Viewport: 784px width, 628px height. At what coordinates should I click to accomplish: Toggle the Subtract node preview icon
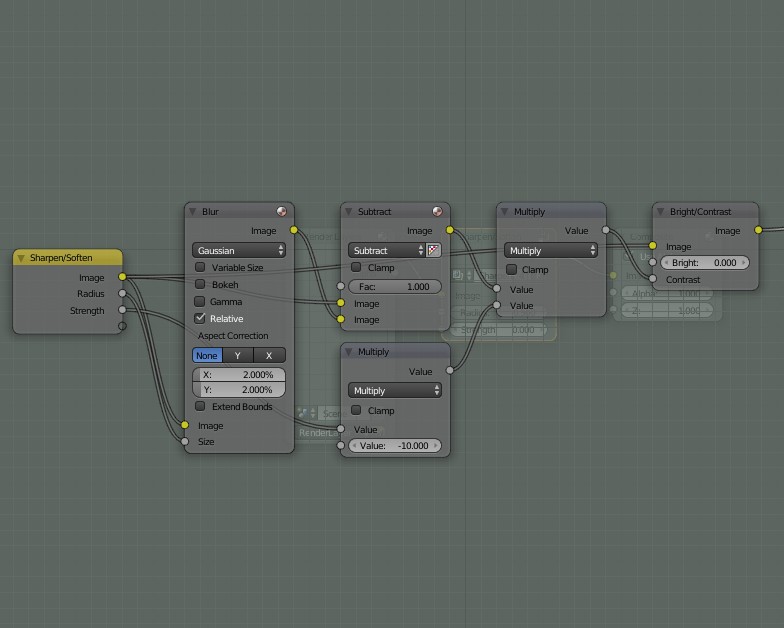pyautogui.click(x=437, y=212)
